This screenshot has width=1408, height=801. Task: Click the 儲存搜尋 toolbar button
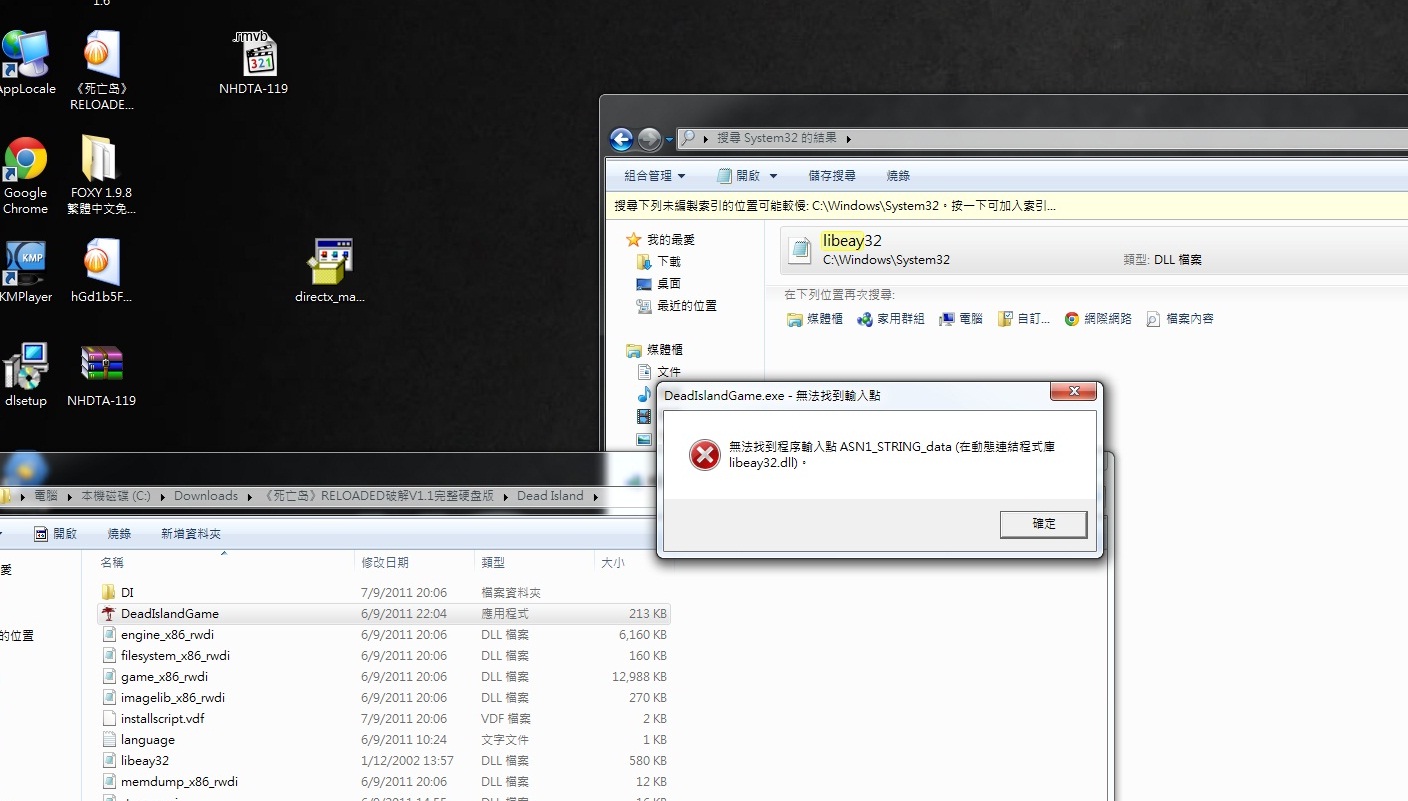point(832,176)
